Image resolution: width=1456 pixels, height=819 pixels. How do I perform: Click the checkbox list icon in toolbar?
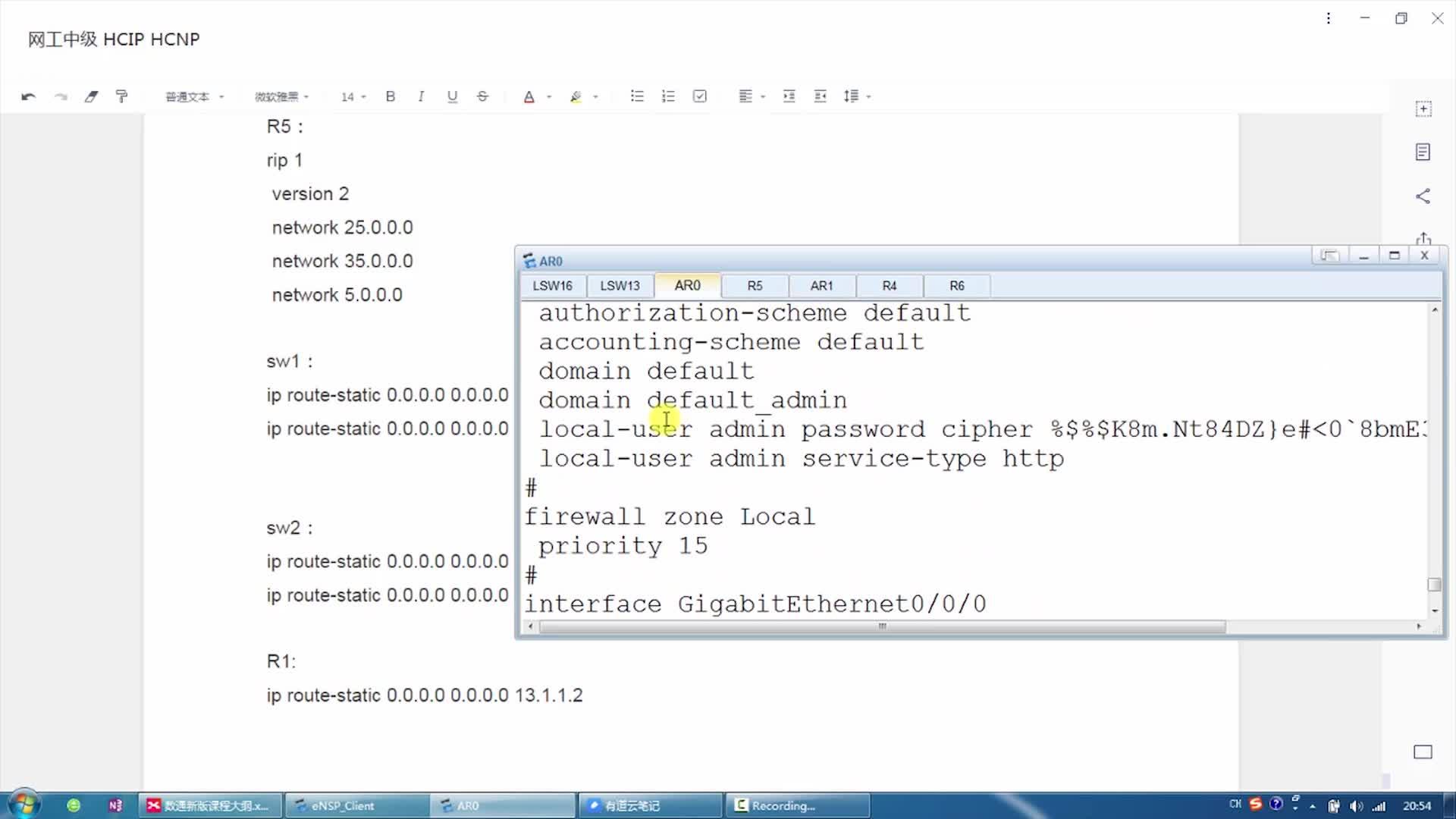tap(700, 96)
